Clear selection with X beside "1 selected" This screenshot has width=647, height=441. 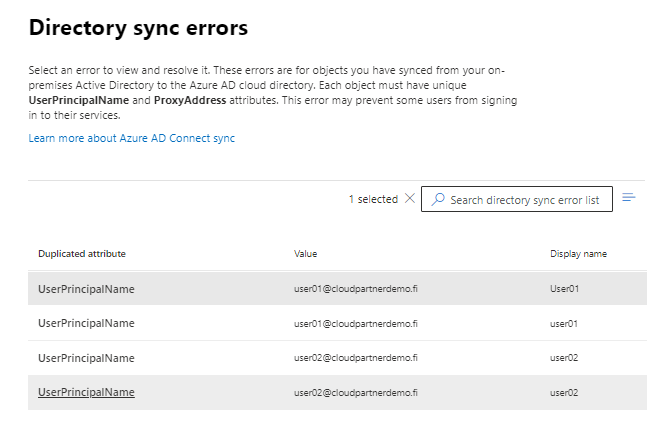click(409, 199)
